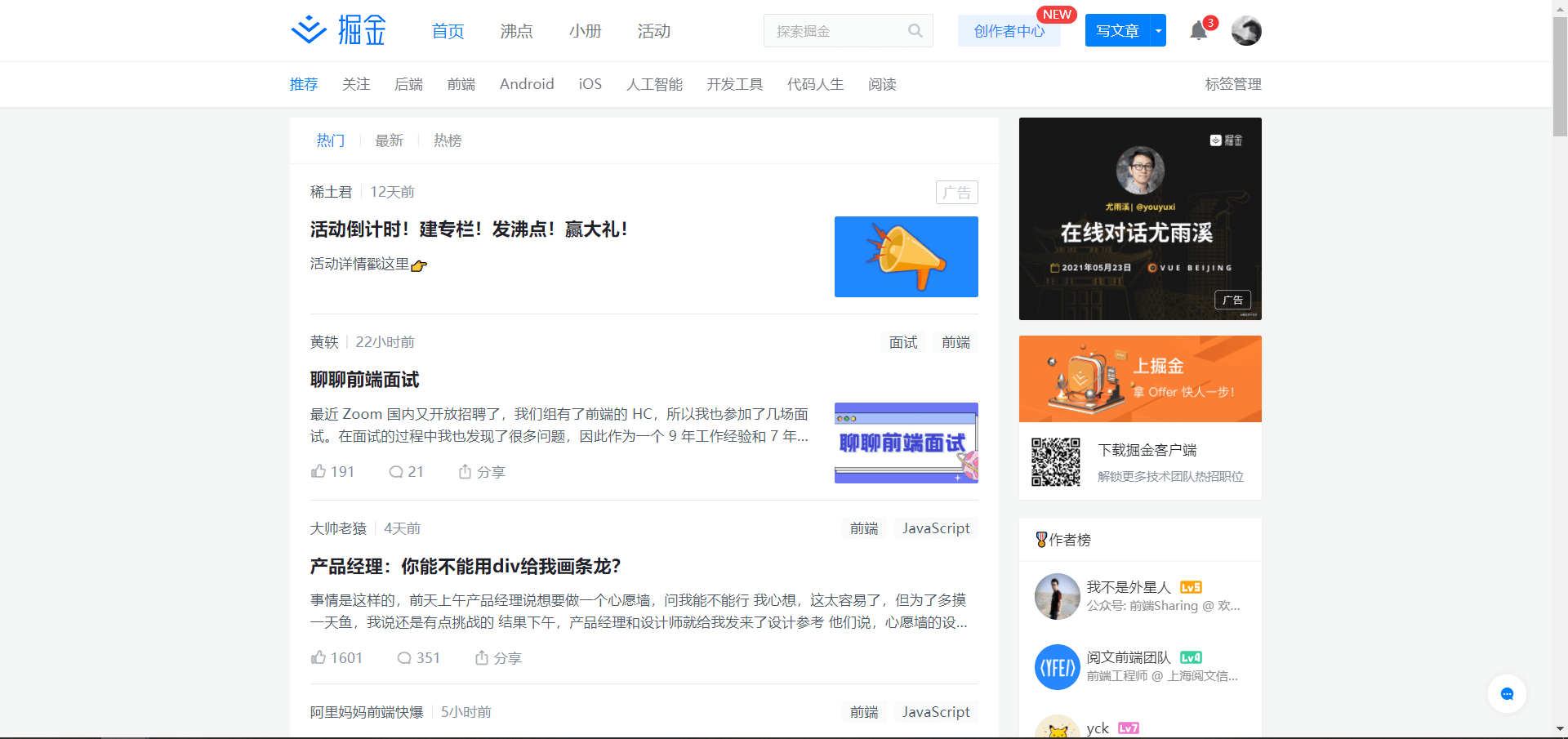Select the 关注 category tab
1568x739 pixels.
[x=356, y=84]
